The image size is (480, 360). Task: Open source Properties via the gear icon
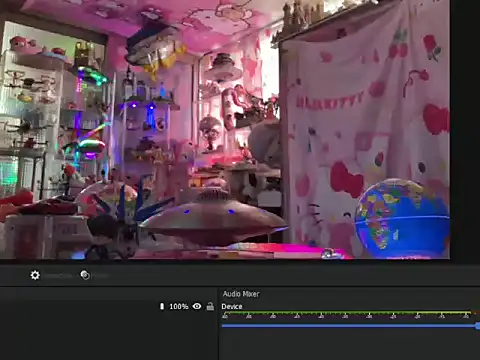[x=35, y=275]
